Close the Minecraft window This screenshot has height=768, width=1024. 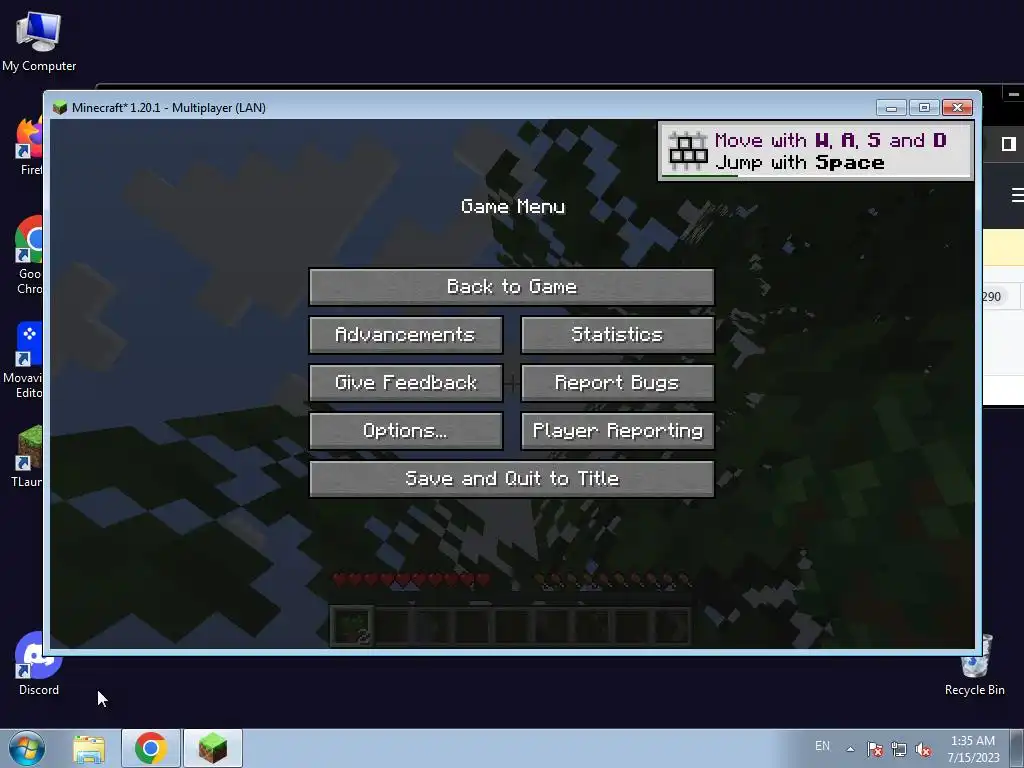(957, 108)
